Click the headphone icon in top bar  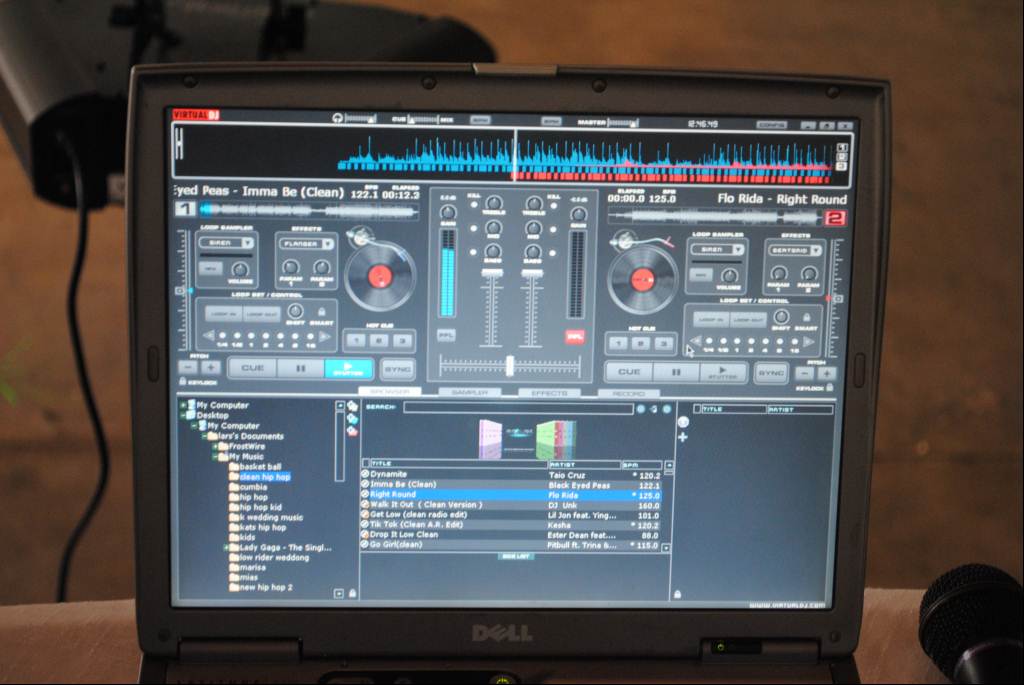click(338, 118)
